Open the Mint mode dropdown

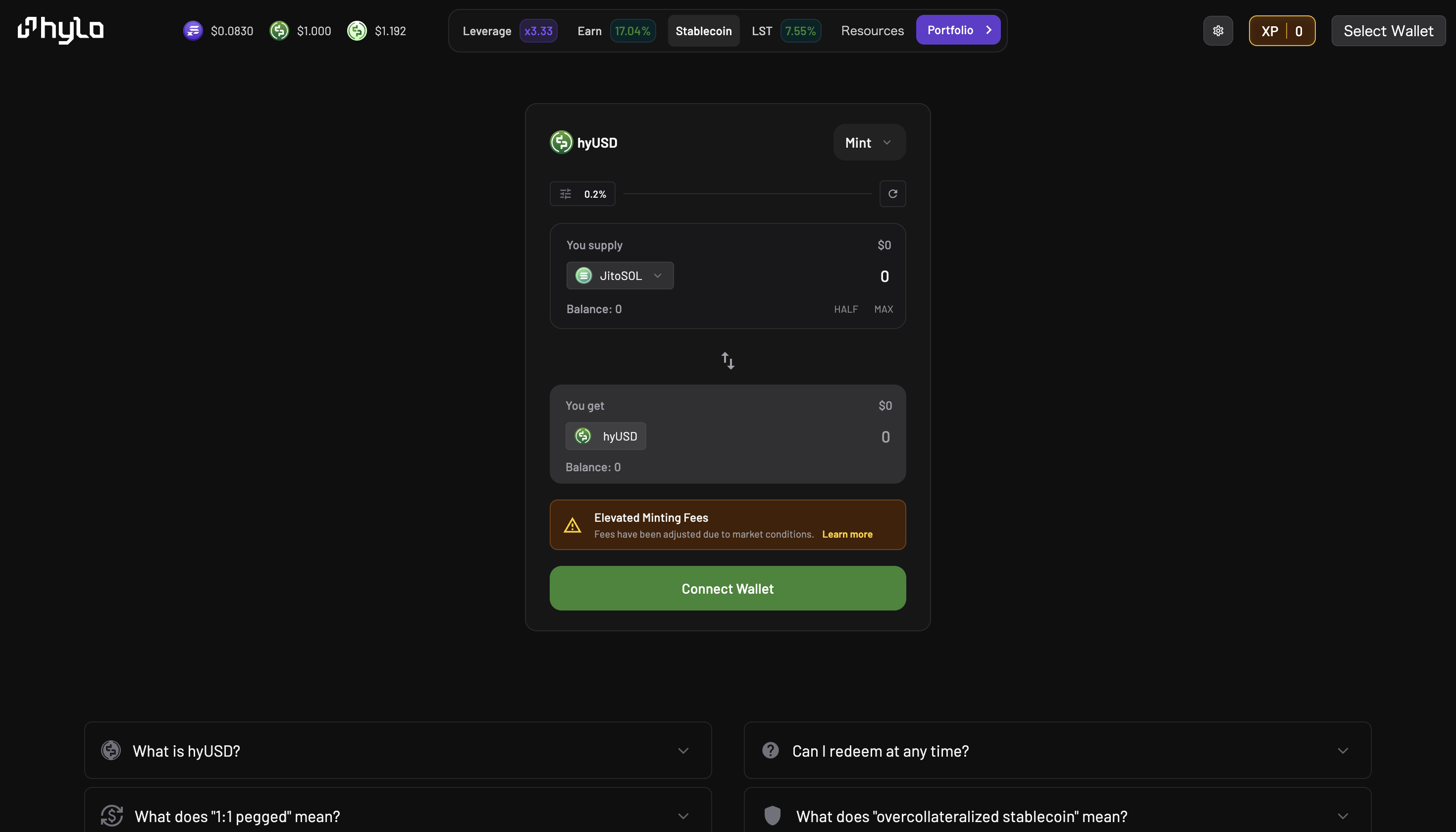869,143
